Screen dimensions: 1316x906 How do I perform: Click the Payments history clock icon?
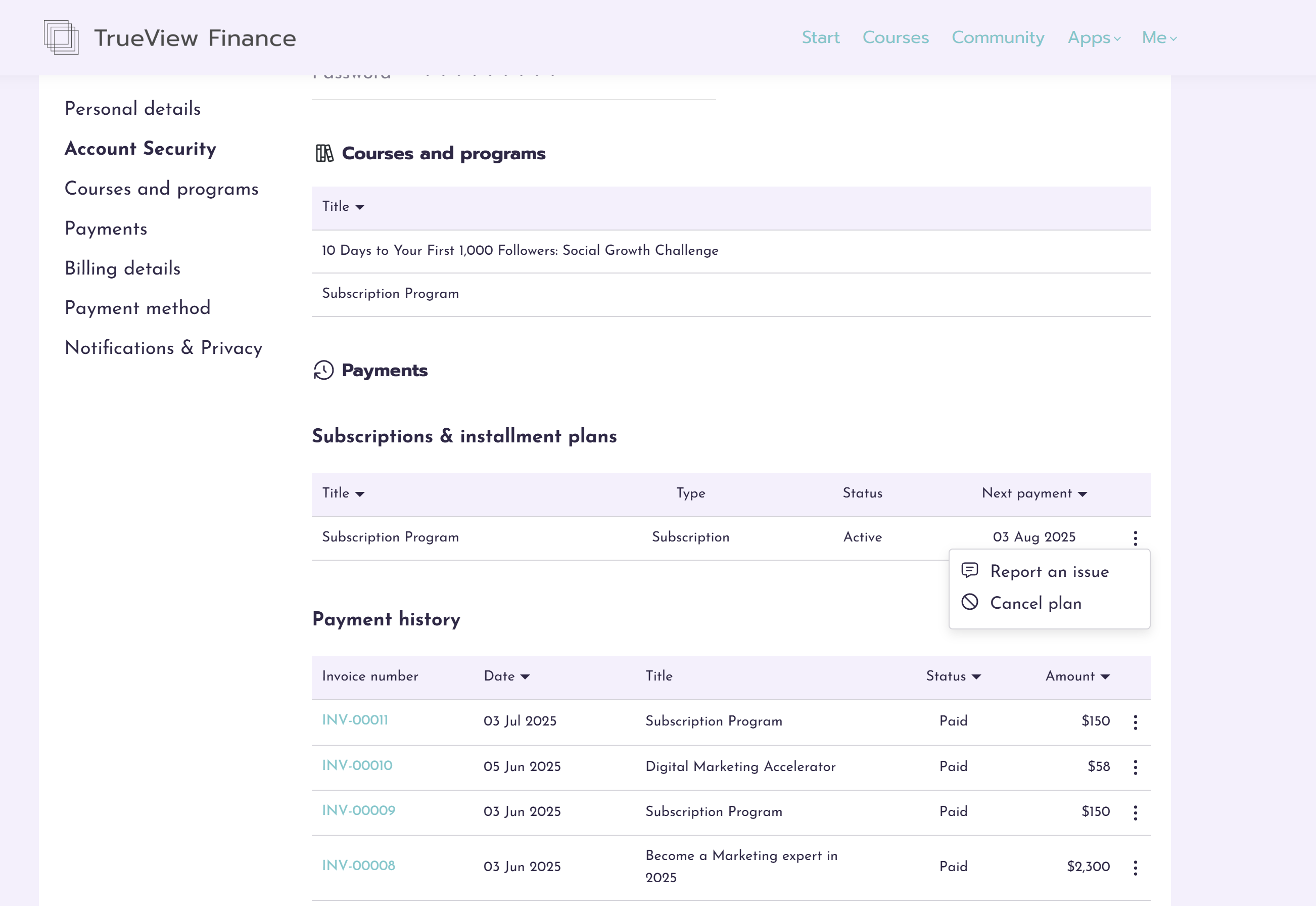323,370
